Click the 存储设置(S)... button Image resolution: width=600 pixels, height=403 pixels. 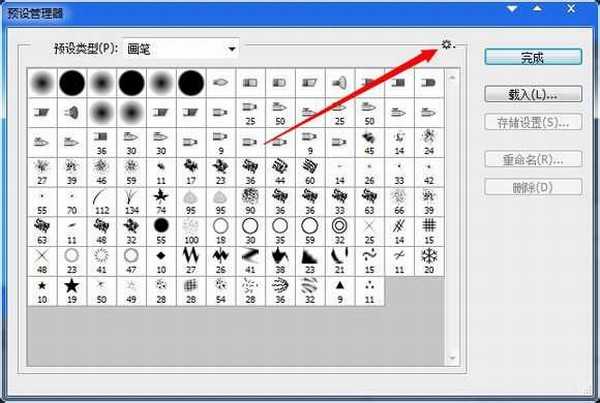[532, 123]
